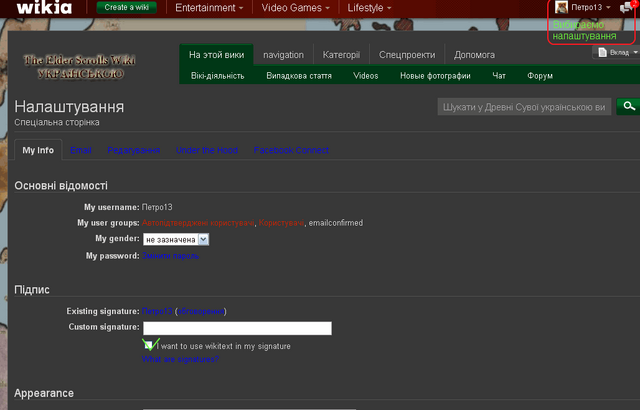Viewport: 640px width, 410px height.
Task: Focus the Custom signature text field
Action: click(x=237, y=328)
